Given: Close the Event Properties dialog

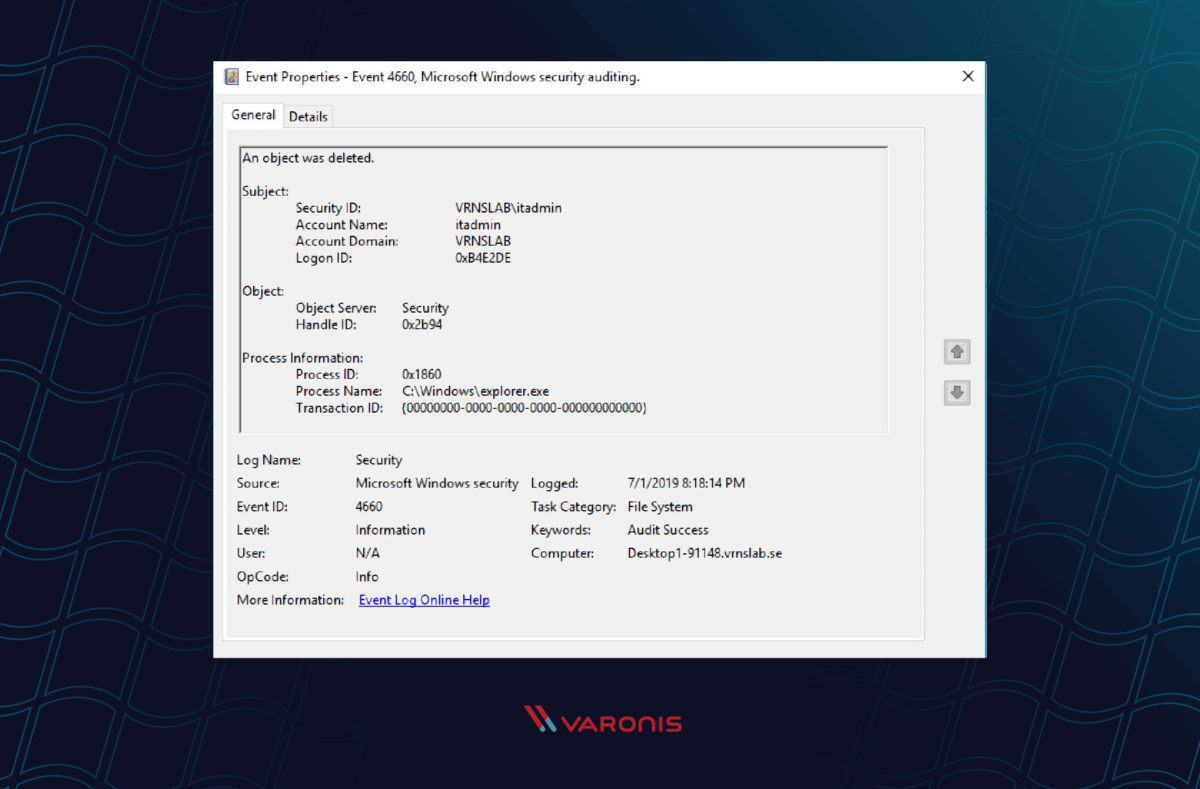Looking at the screenshot, I should (x=967, y=76).
